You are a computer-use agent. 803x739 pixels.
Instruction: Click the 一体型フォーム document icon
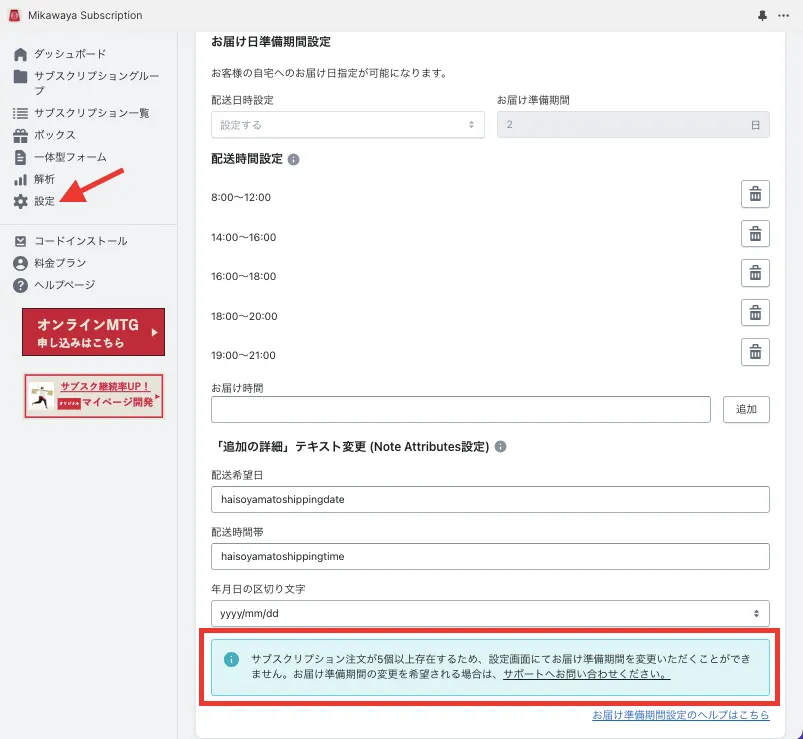click(x=20, y=158)
